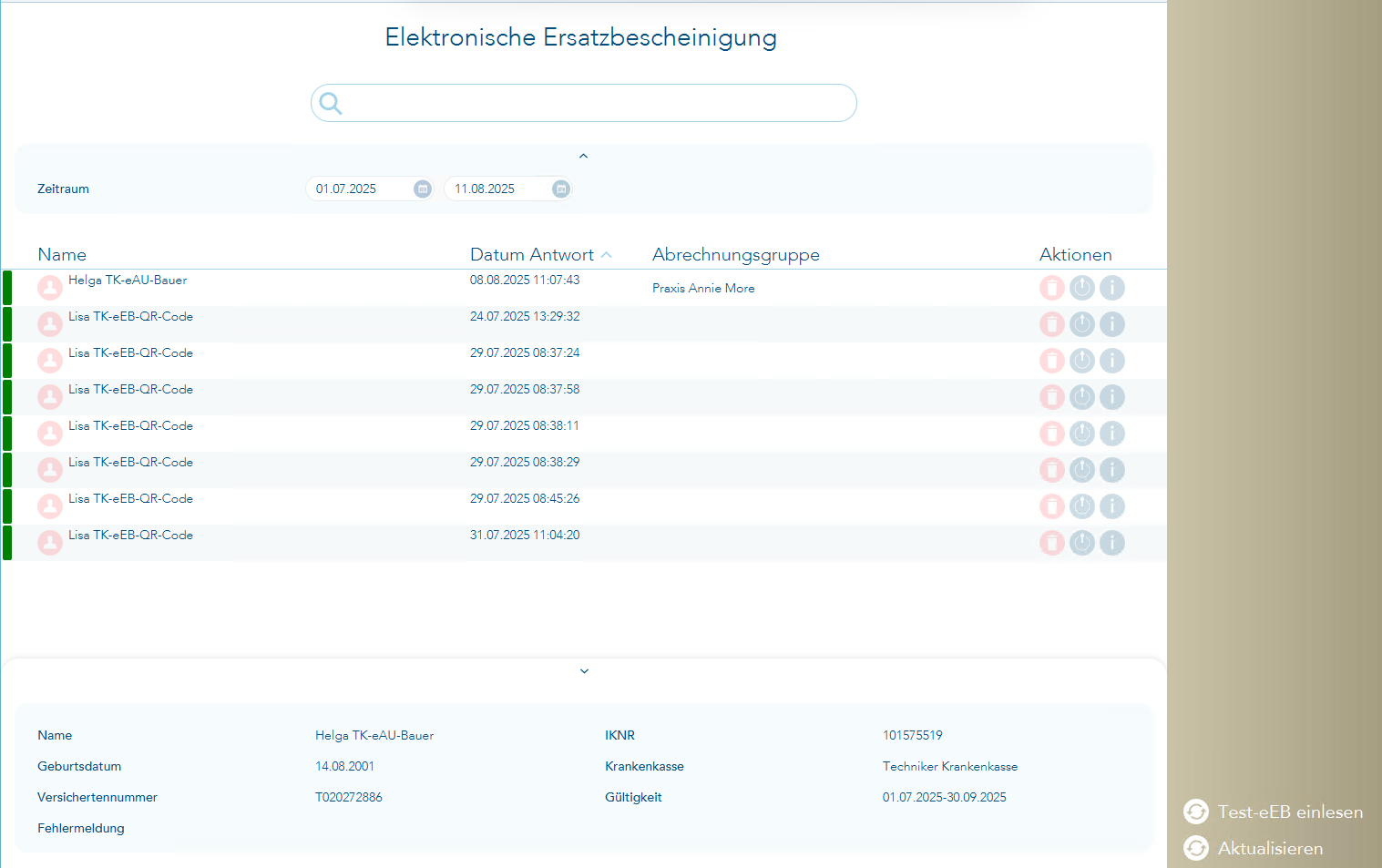Click the Abrechnungsgruppe column header
Image resolution: width=1382 pixels, height=868 pixels.
tap(735, 255)
